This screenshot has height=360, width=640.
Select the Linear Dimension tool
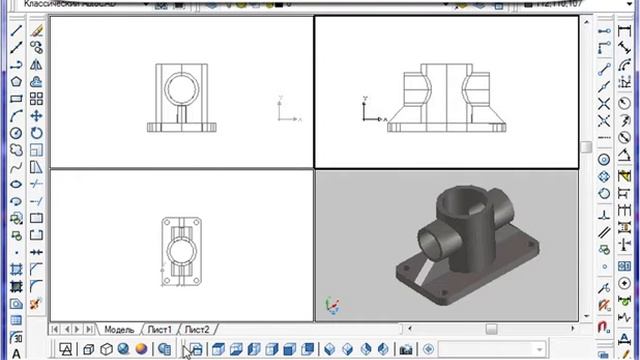click(x=624, y=31)
